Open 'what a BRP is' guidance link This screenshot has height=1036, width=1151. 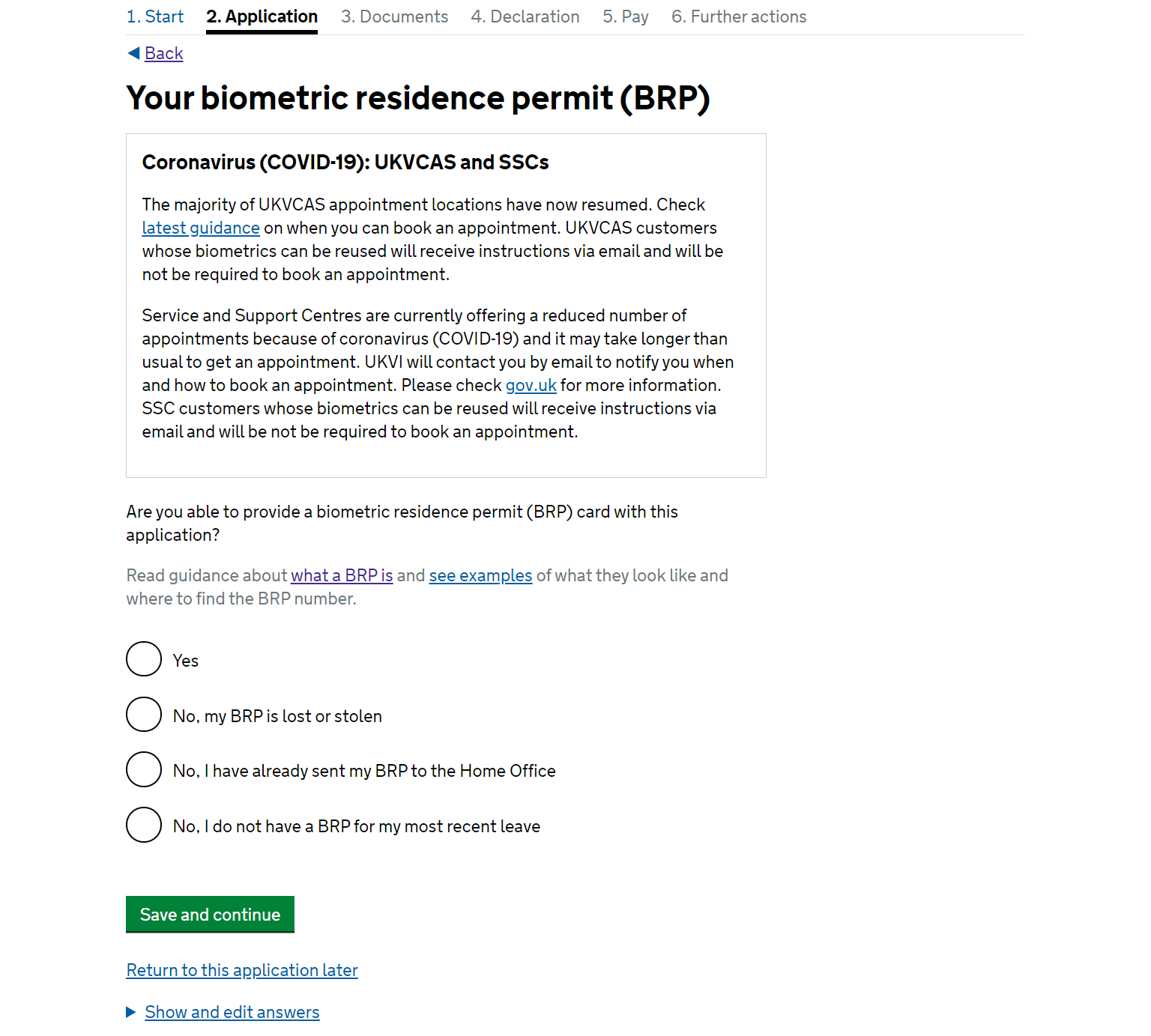pyautogui.click(x=342, y=575)
